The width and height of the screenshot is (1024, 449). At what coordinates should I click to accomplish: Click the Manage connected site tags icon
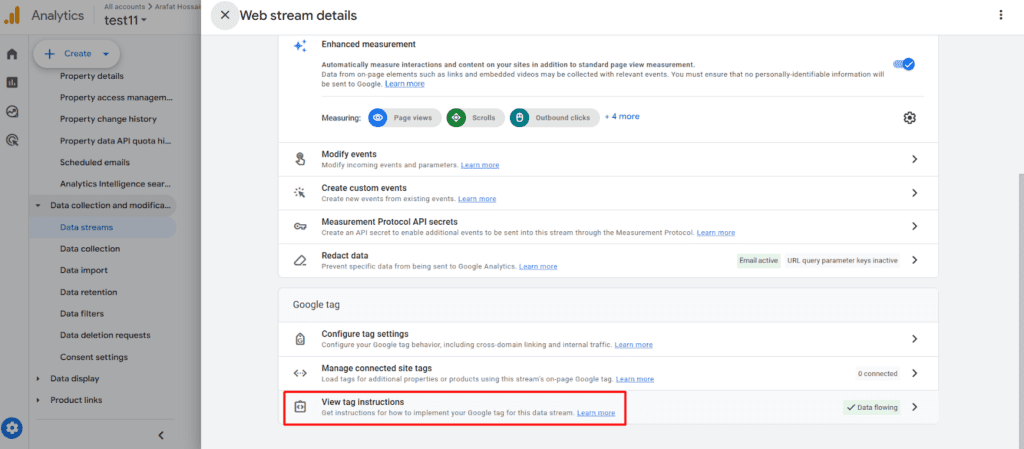tap(300, 373)
